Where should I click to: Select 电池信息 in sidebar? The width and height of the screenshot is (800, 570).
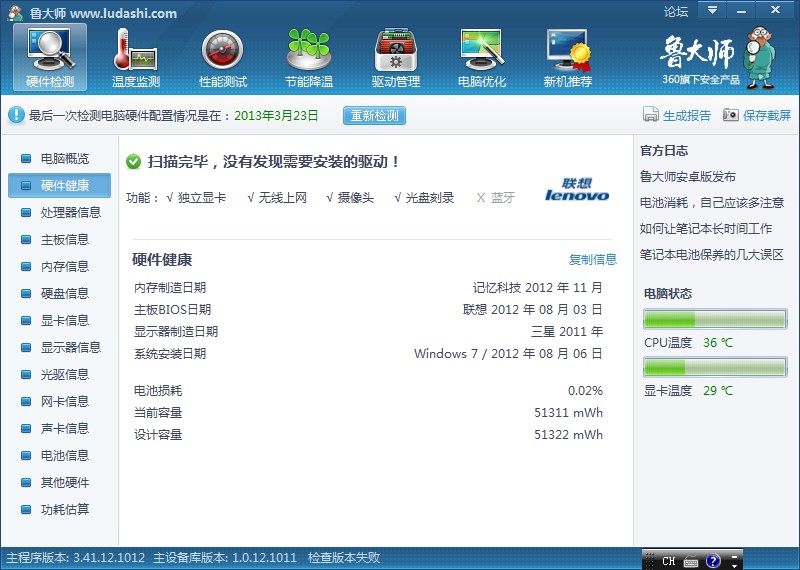(59, 456)
